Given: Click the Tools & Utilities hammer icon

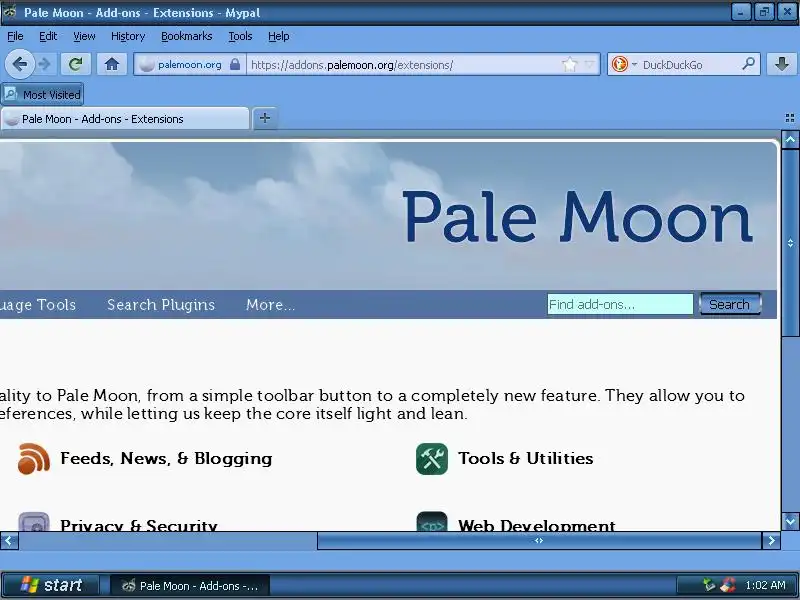Looking at the screenshot, I should (432, 459).
